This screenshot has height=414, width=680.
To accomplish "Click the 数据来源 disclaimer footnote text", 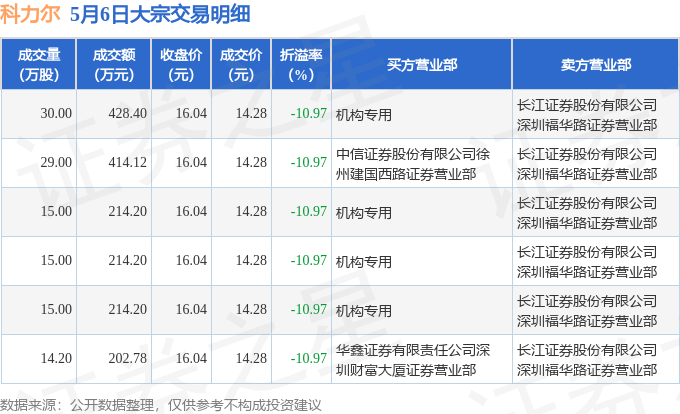I will pos(161,405).
